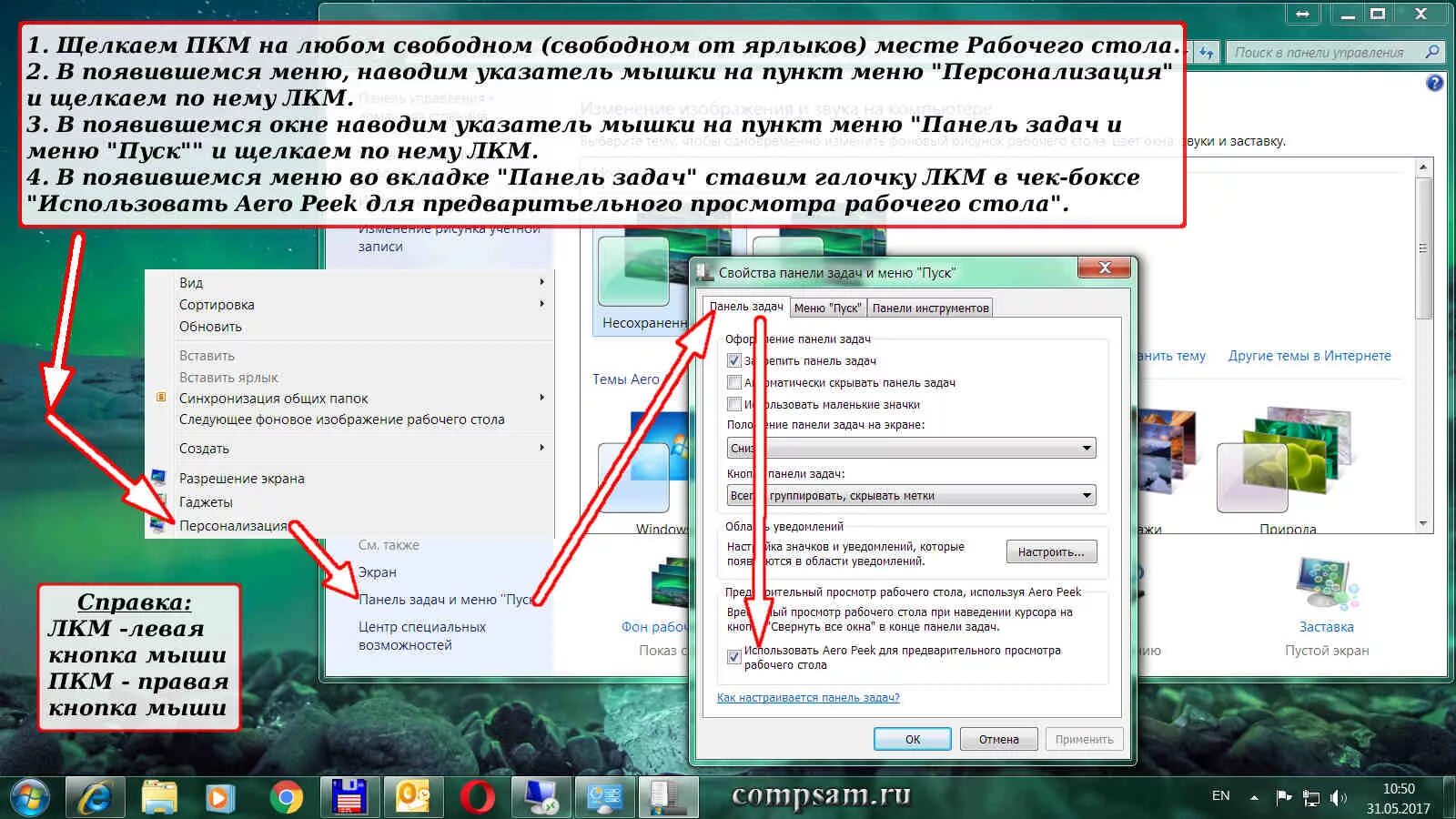Image resolution: width=1456 pixels, height=819 pixels.
Task: Open Другие темы в Интернете link
Action: pyautogui.click(x=1309, y=355)
